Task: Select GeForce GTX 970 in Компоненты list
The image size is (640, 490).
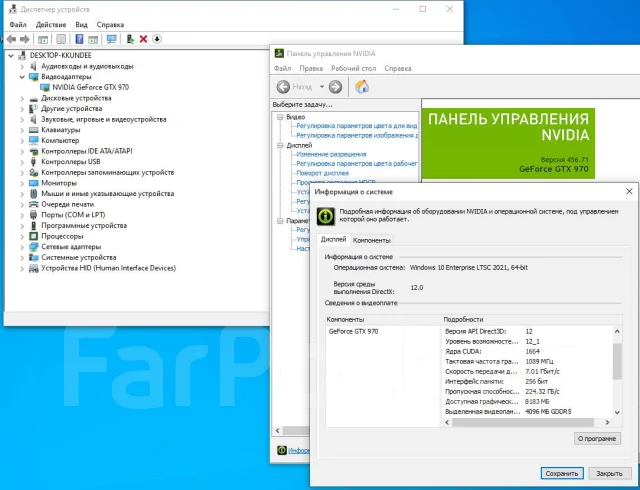Action: coord(353,332)
